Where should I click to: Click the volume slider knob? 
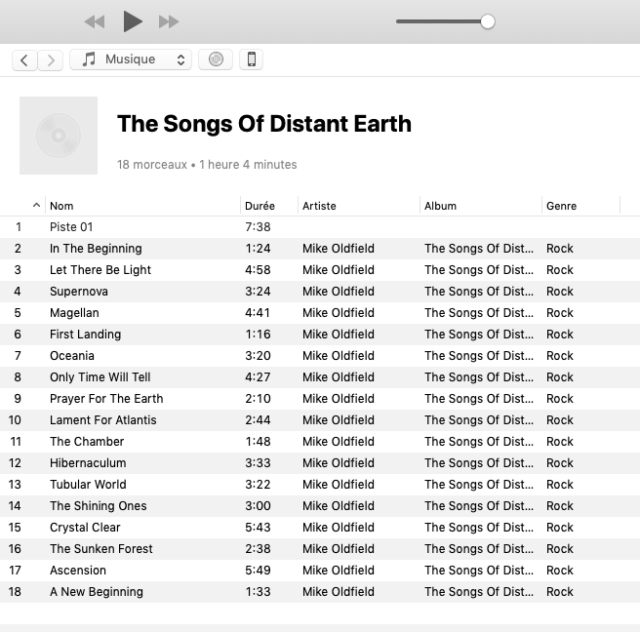click(487, 22)
